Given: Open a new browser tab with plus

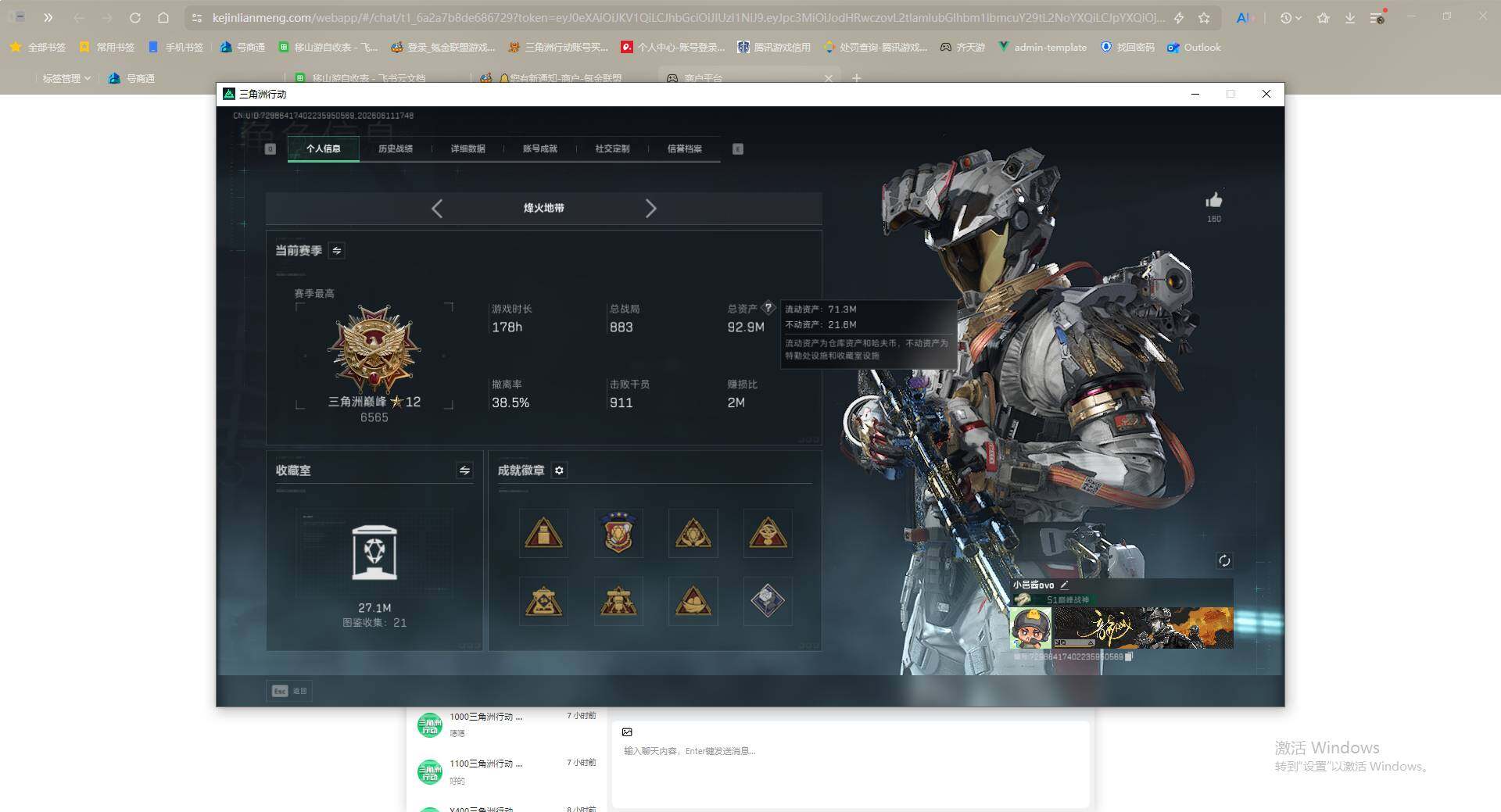Looking at the screenshot, I should pos(857,78).
